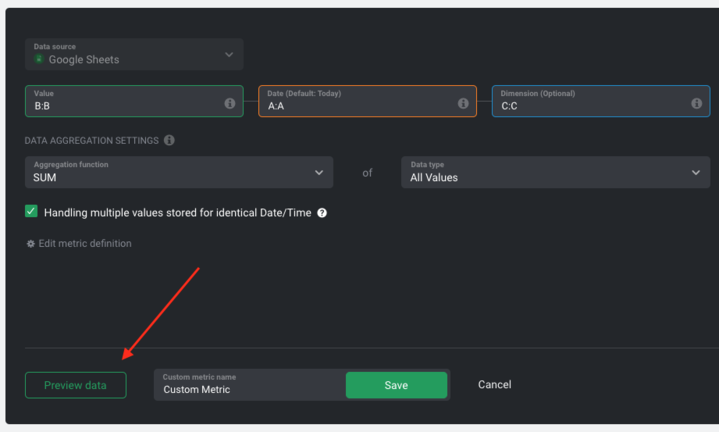Expand the Data source dropdown chevron
This screenshot has width=719, height=432.
pyautogui.click(x=229, y=55)
